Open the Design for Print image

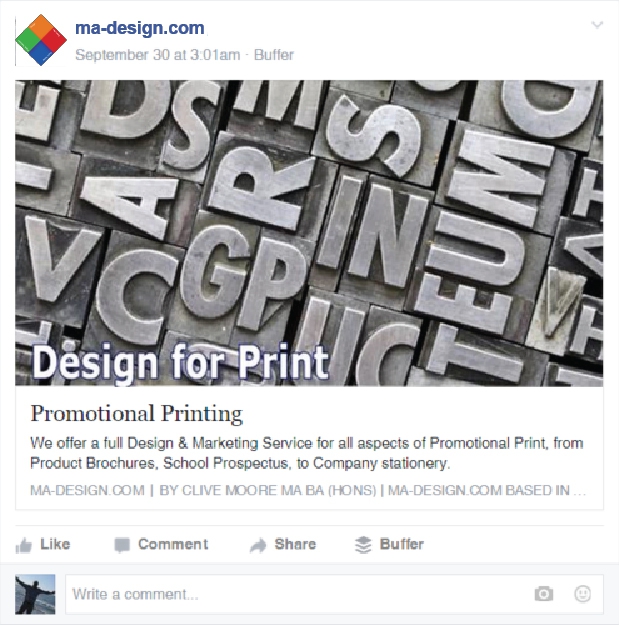309,232
